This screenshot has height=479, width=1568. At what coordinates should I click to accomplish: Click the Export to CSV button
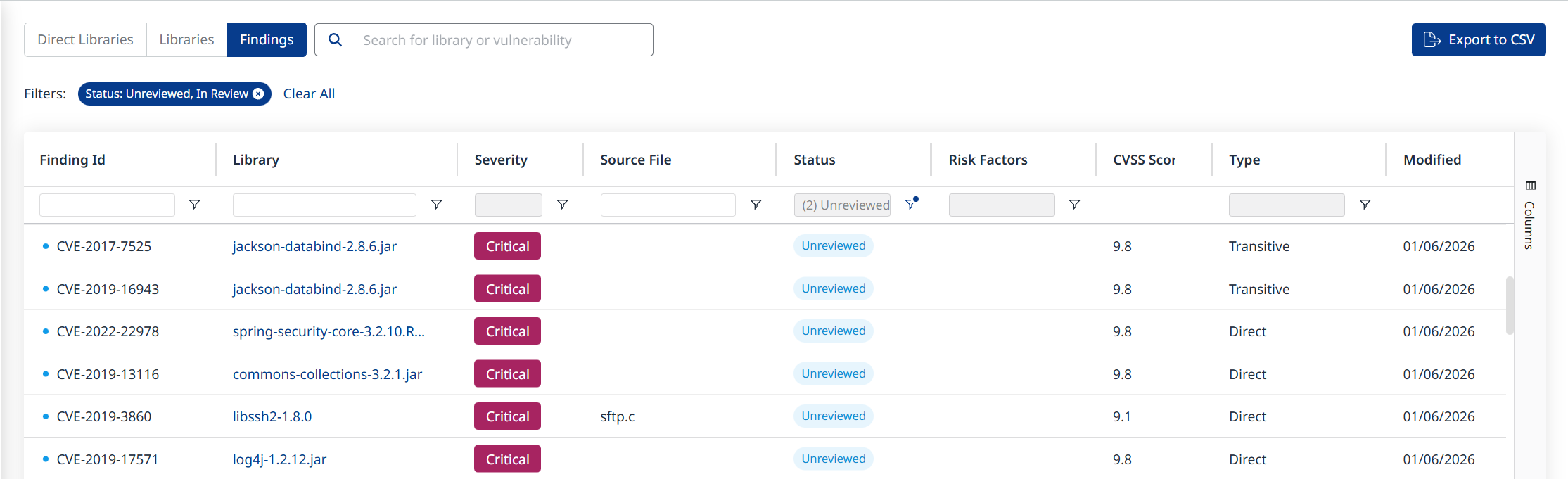(x=1478, y=40)
